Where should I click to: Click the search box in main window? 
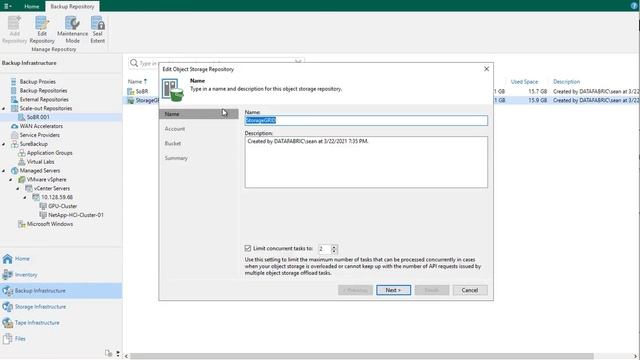216,63
